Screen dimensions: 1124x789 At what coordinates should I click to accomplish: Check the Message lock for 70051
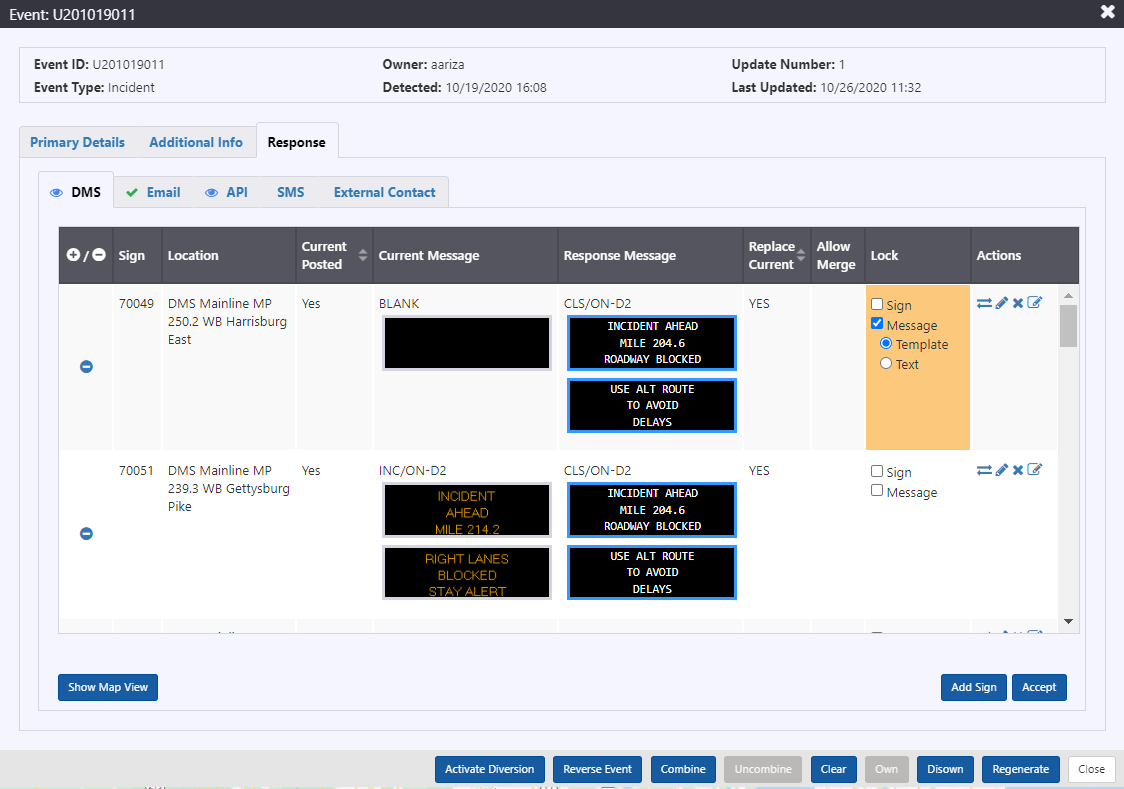[877, 490]
